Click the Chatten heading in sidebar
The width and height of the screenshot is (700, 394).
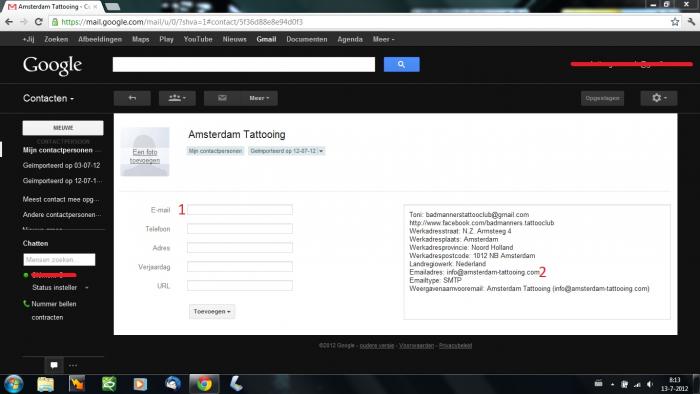[35, 243]
